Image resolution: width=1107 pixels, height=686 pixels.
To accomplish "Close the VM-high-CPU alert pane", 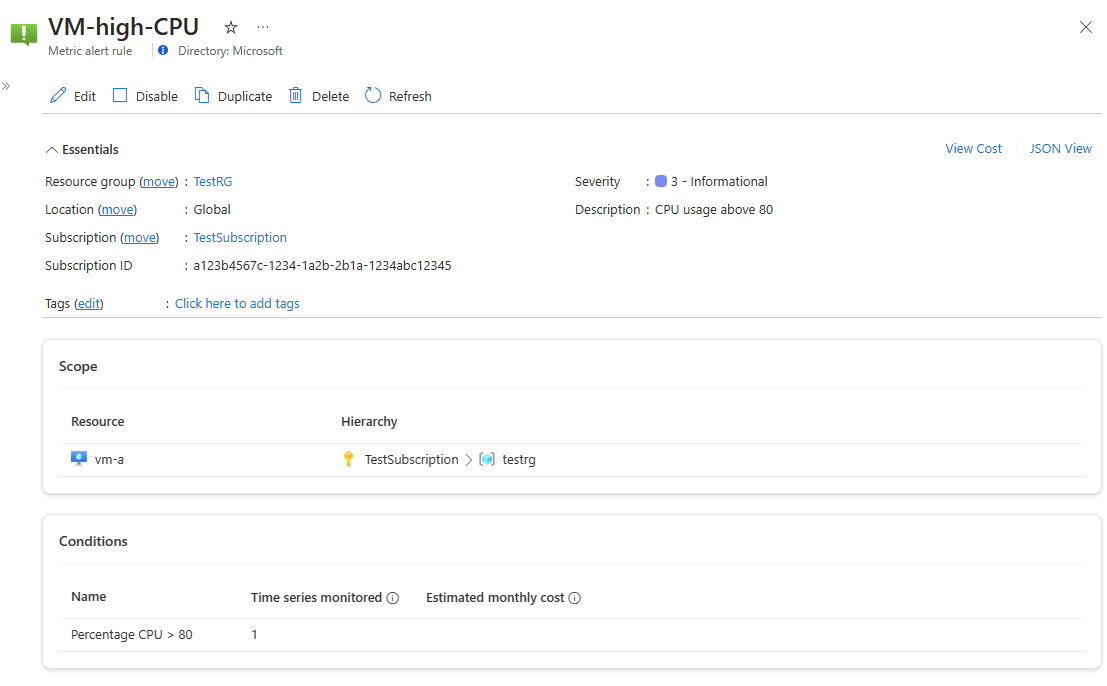I will point(1086,28).
